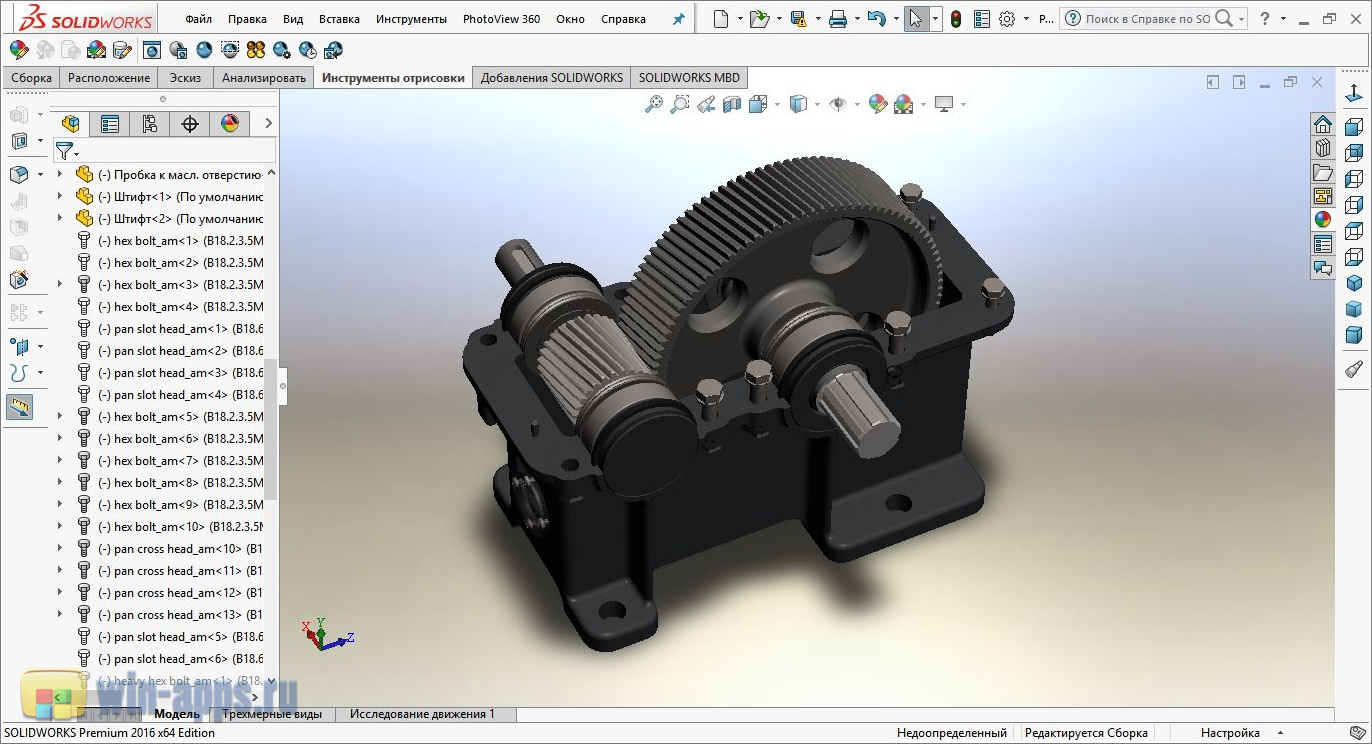Switch to the Анализировать ribbon tab
The height and width of the screenshot is (744, 1372).
click(x=264, y=78)
